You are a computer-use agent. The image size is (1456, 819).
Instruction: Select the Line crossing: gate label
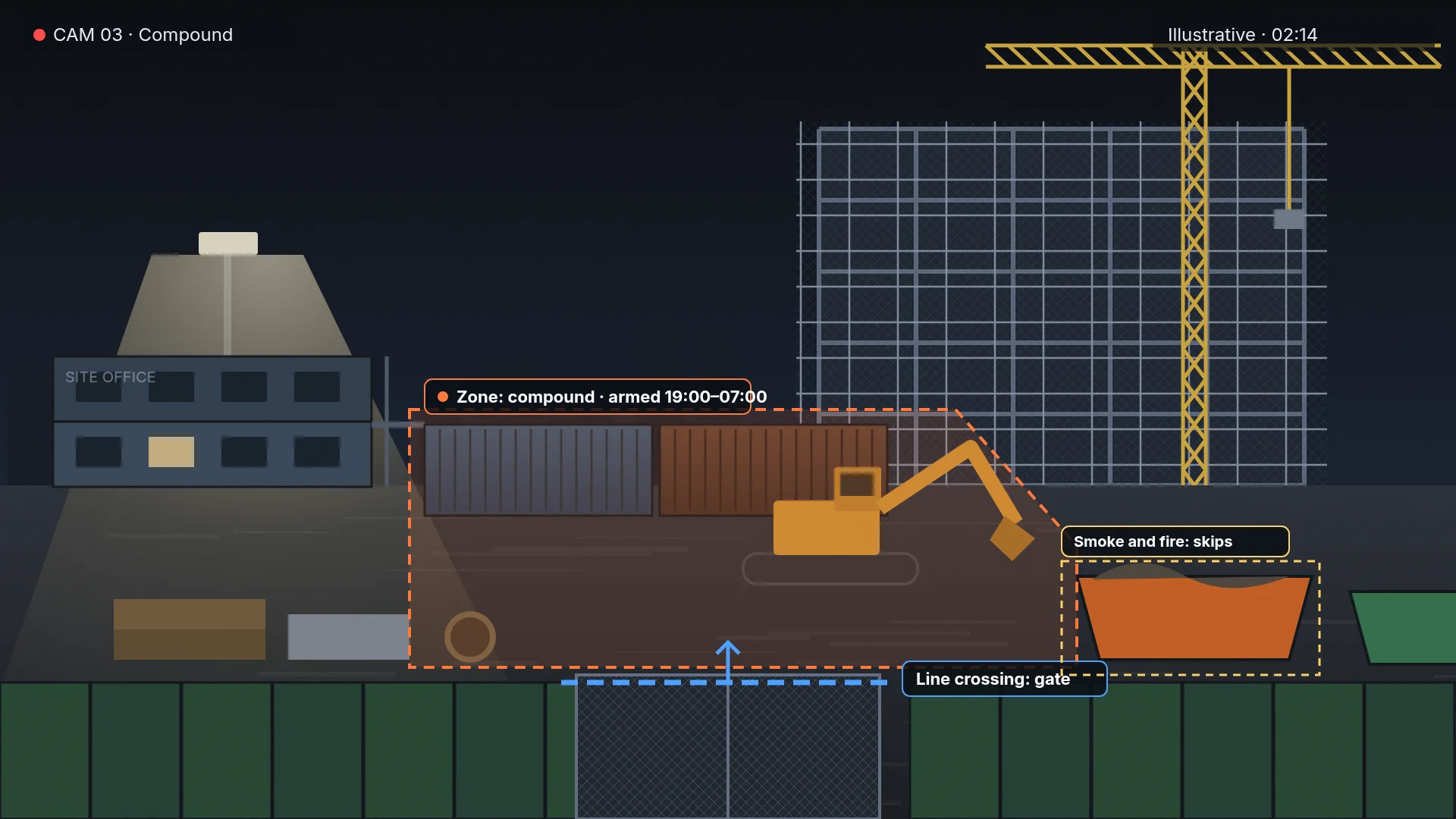(1004, 679)
